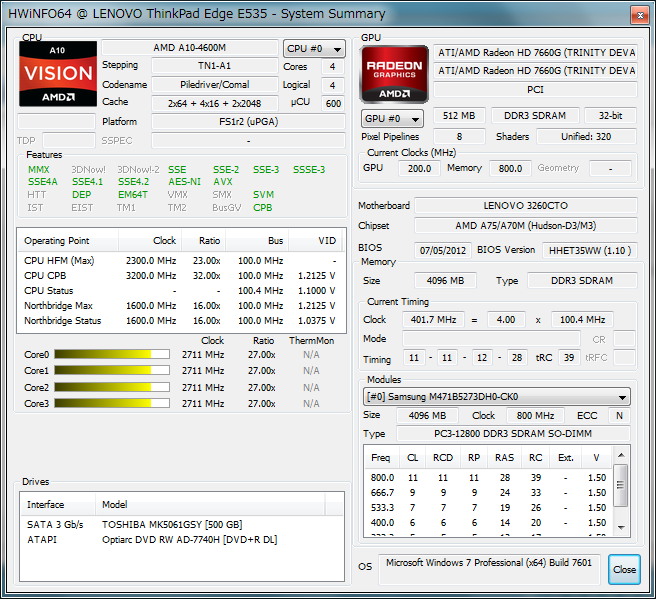The width and height of the screenshot is (656, 599).
Task: Expand the Samsung memory module dropdown
Action: click(497, 397)
